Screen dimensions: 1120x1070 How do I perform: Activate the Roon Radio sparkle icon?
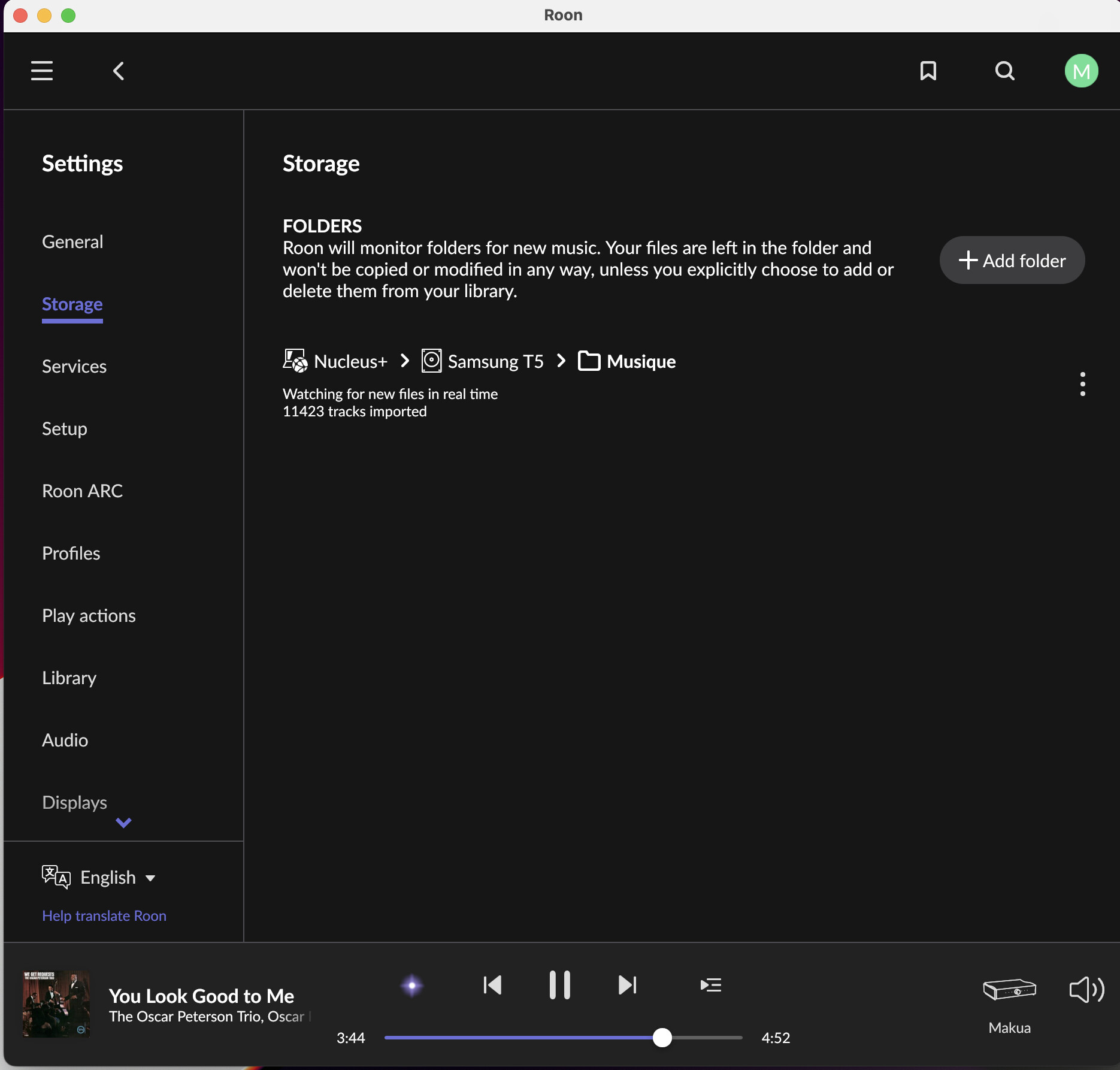(x=412, y=986)
